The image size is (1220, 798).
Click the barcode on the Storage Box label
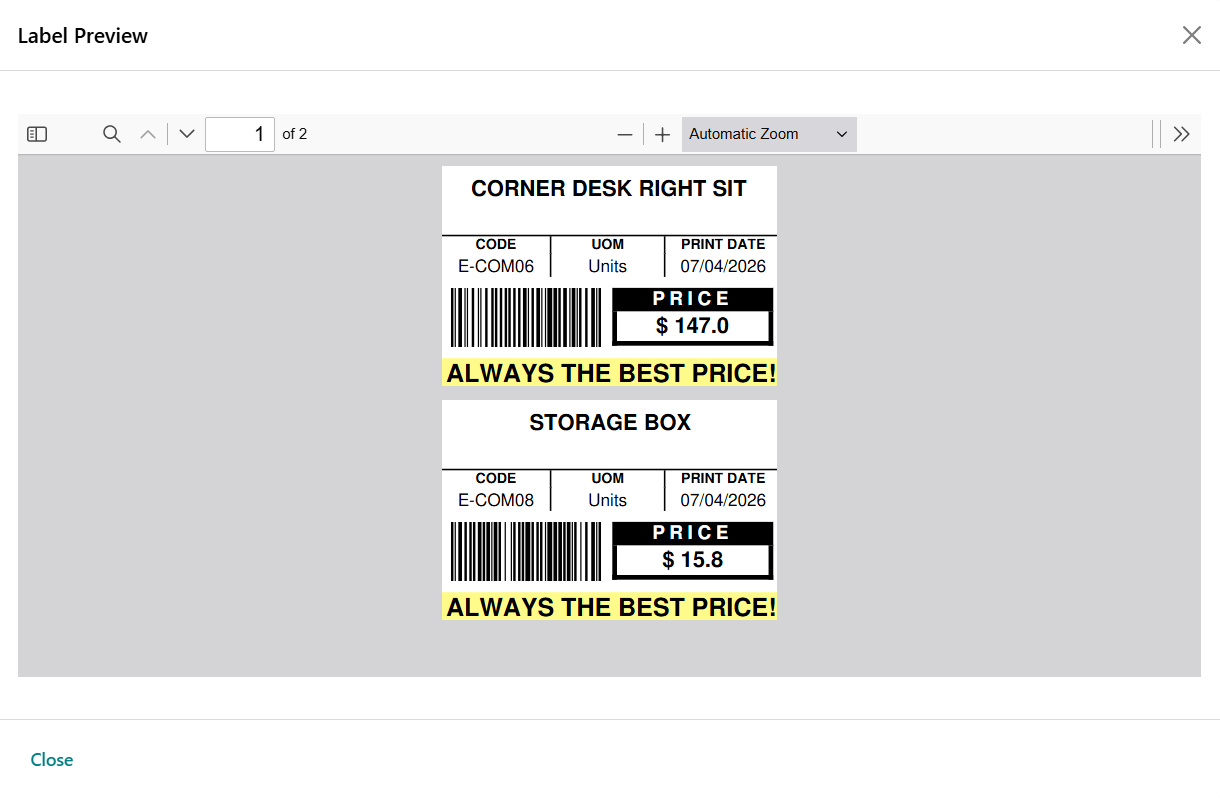(526, 551)
